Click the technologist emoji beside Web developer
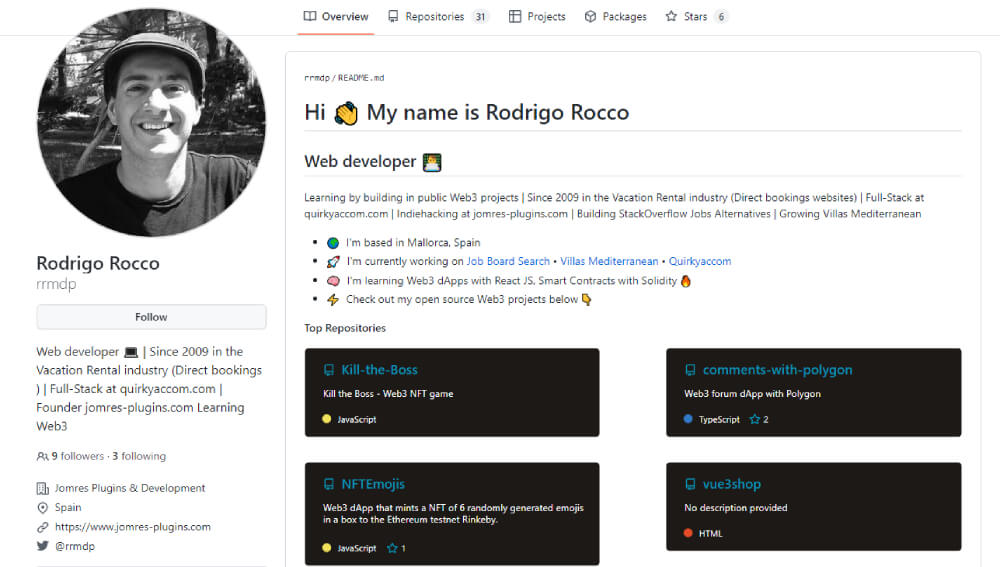Image resolution: width=1000 pixels, height=567 pixels. pos(432,163)
